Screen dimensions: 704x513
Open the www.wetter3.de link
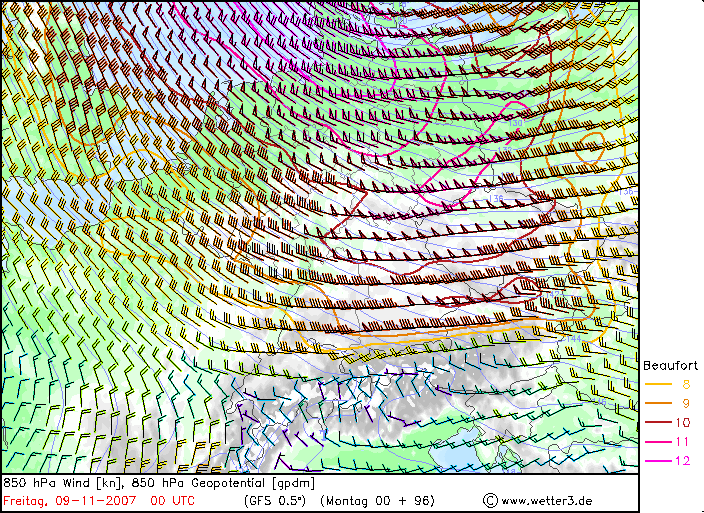(547, 500)
